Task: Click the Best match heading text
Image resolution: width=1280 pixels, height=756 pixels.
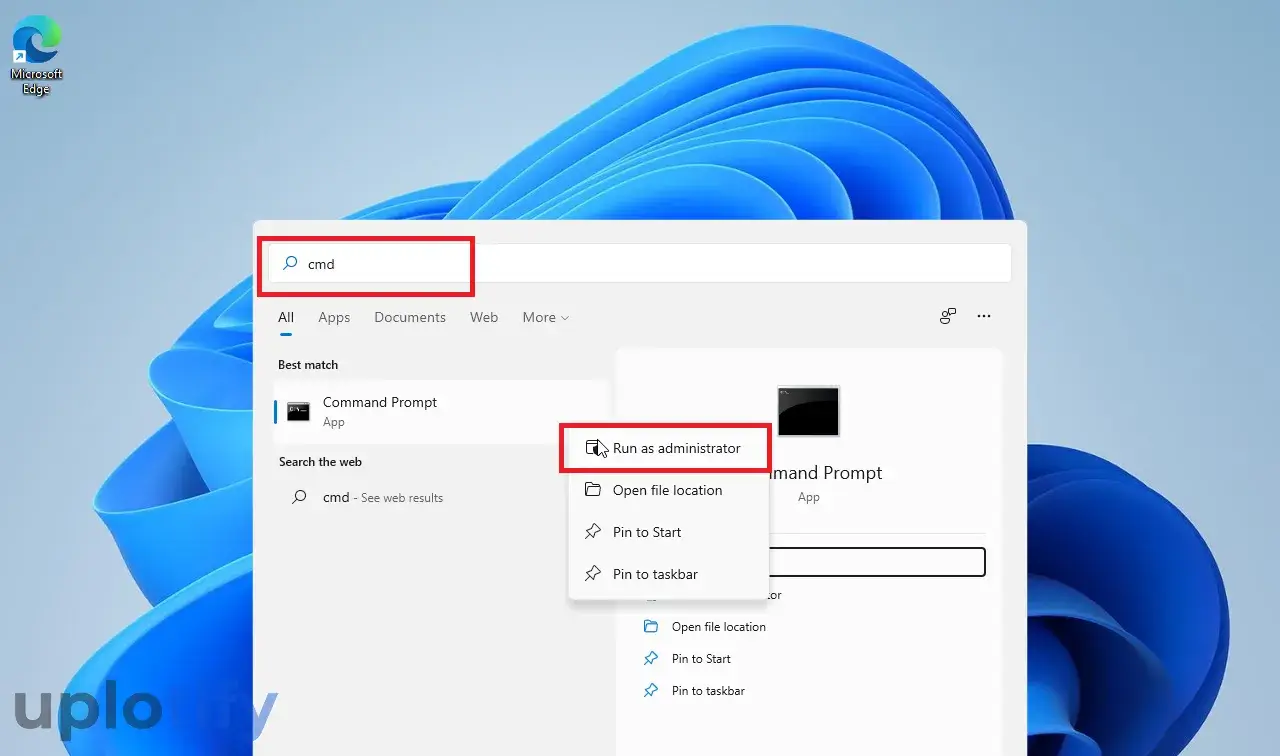Action: point(308,365)
